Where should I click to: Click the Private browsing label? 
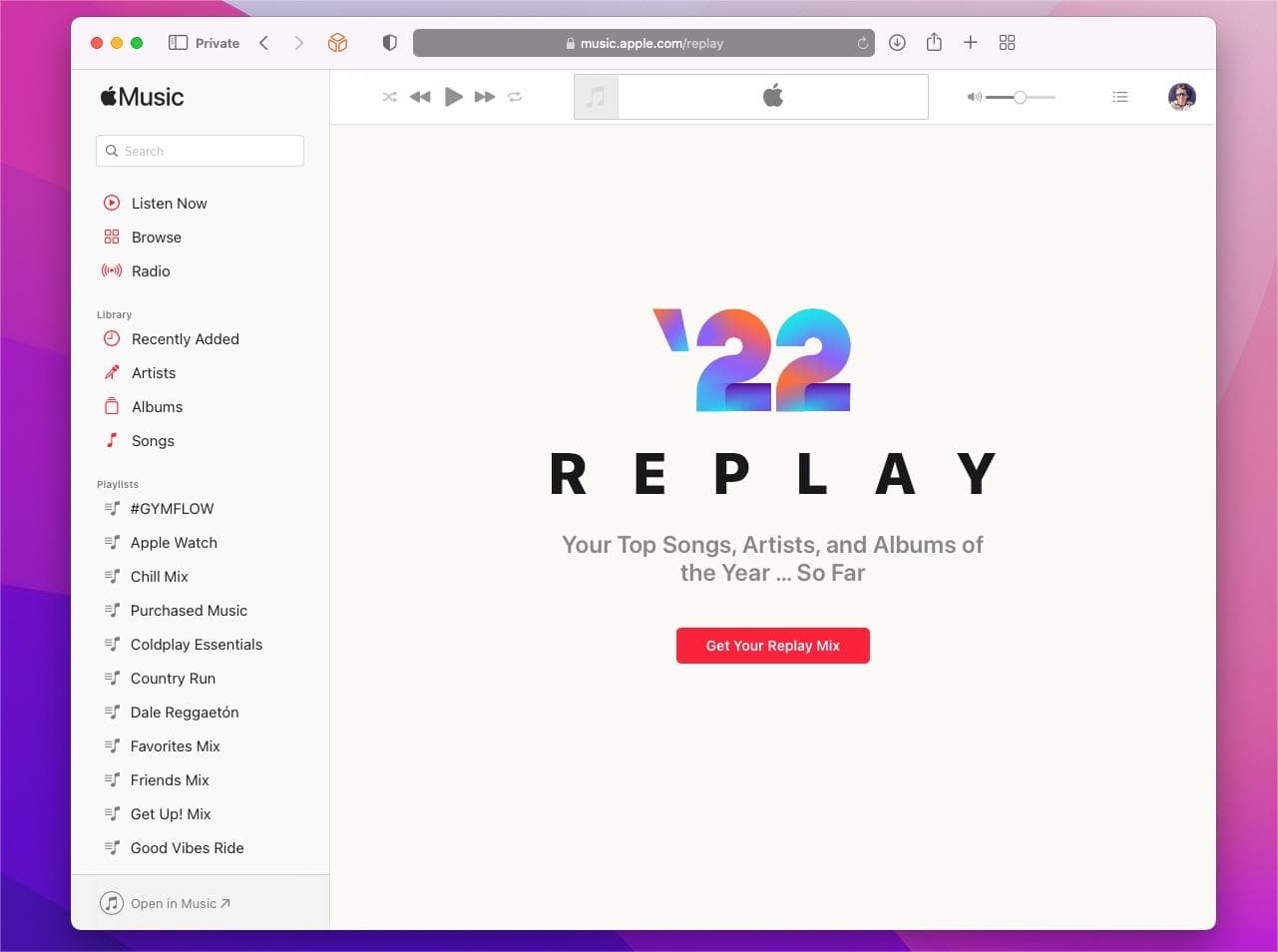pos(217,43)
